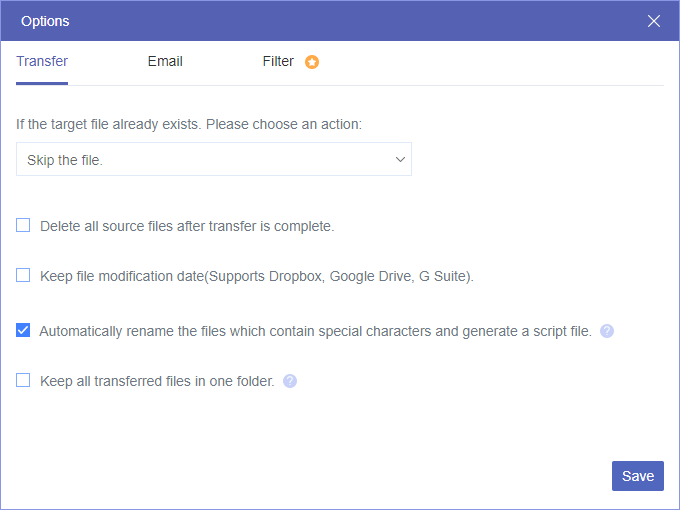Image resolution: width=680 pixels, height=510 pixels.
Task: Close the Options dialog with the X
Action: point(654,21)
